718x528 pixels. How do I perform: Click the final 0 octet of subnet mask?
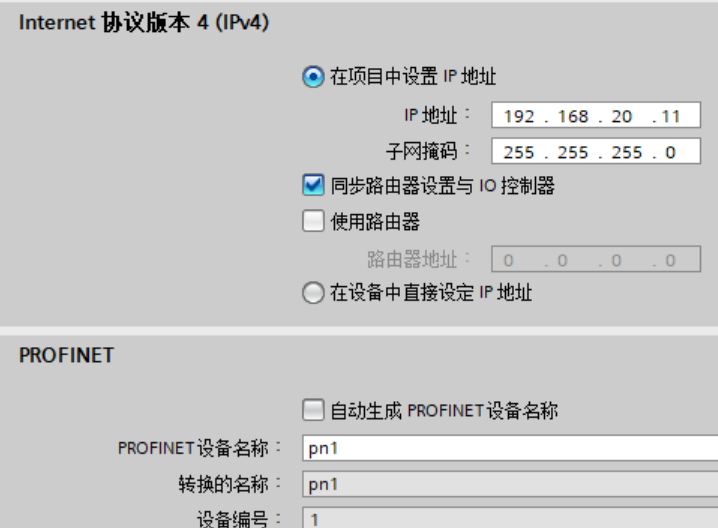click(x=670, y=152)
